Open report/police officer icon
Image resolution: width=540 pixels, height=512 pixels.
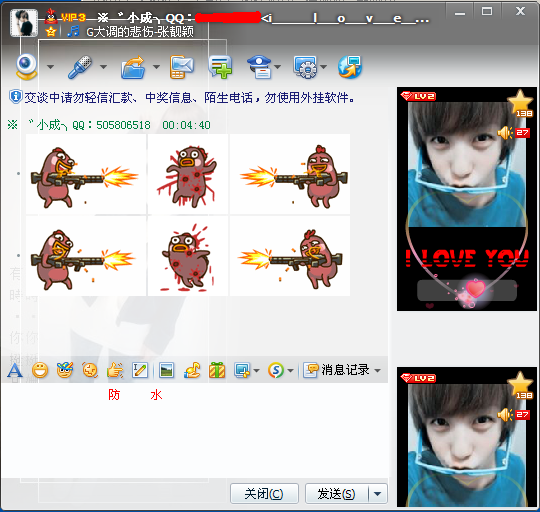click(x=260, y=67)
